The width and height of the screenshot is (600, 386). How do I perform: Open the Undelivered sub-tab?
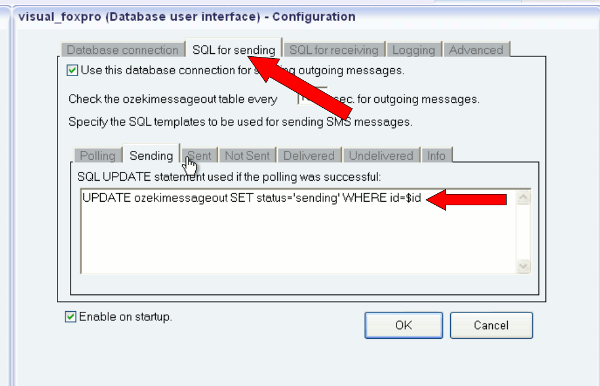coord(381,156)
